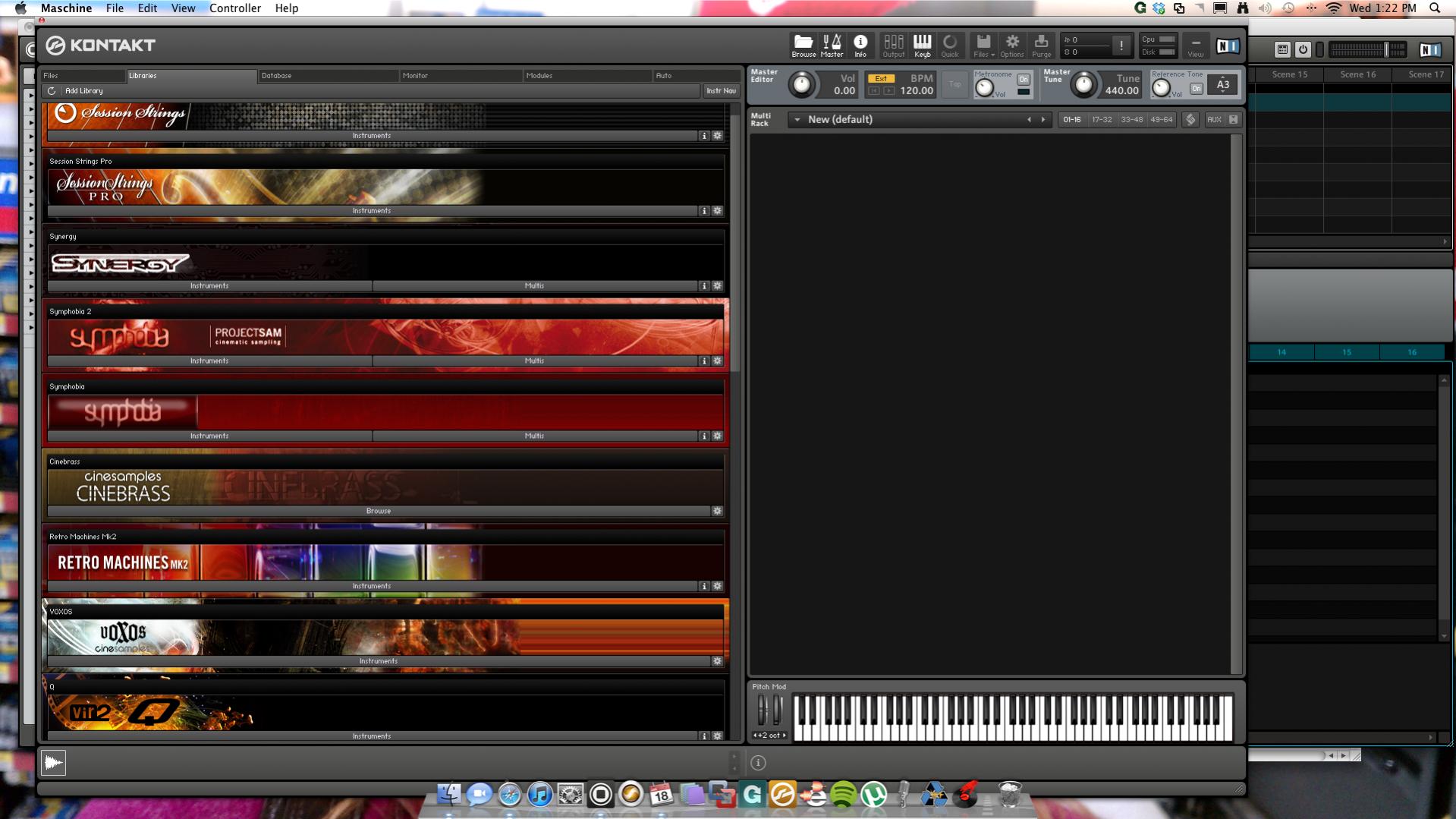1456x819 pixels.
Task: Toggle the Master editor panel icon
Action: point(832,46)
